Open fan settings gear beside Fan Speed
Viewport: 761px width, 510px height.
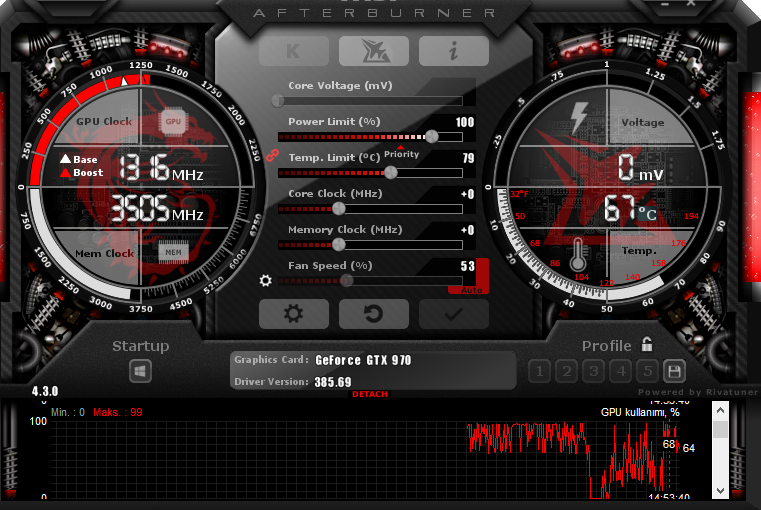point(265,280)
